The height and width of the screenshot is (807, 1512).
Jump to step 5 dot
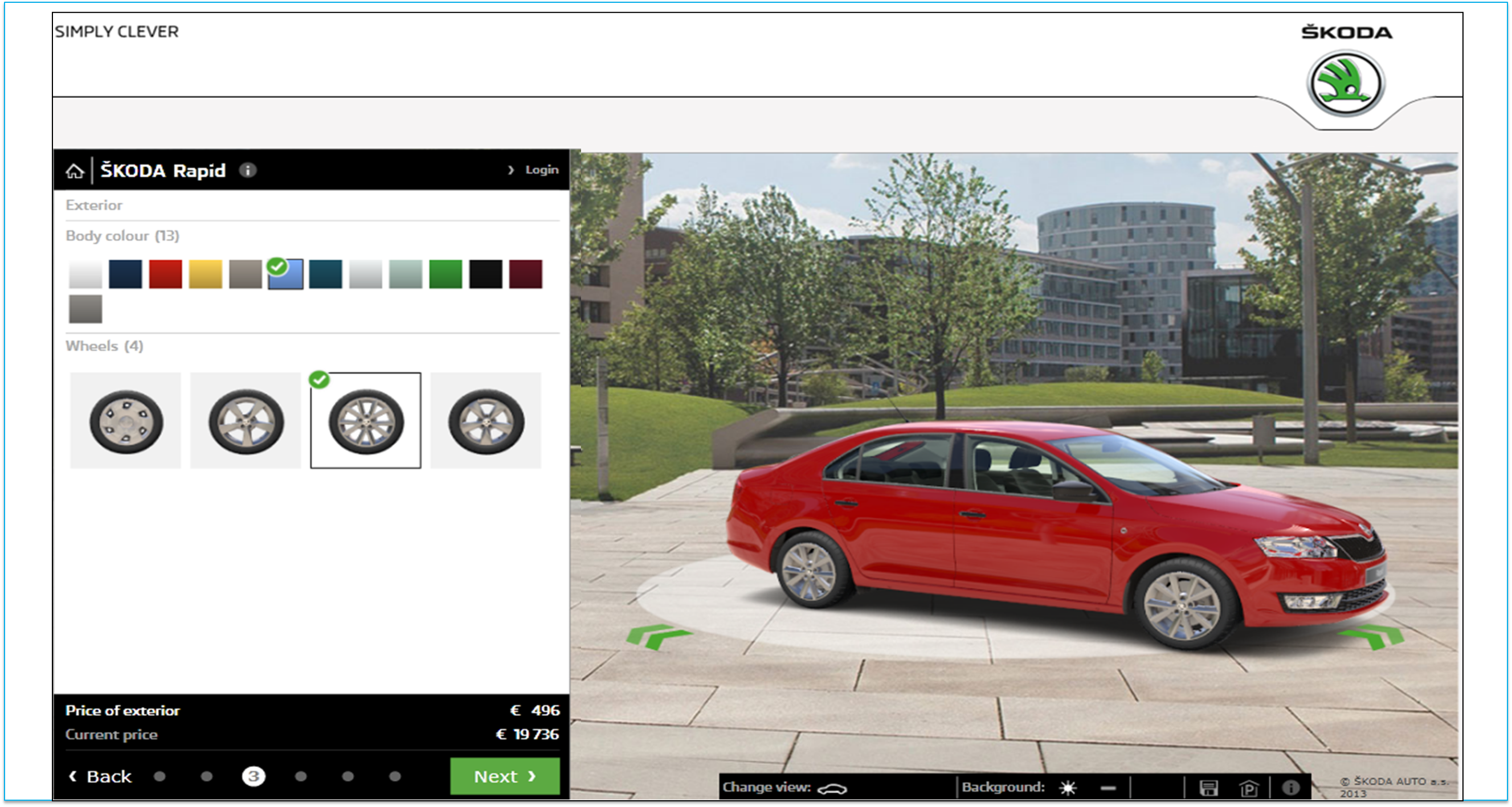pos(348,776)
